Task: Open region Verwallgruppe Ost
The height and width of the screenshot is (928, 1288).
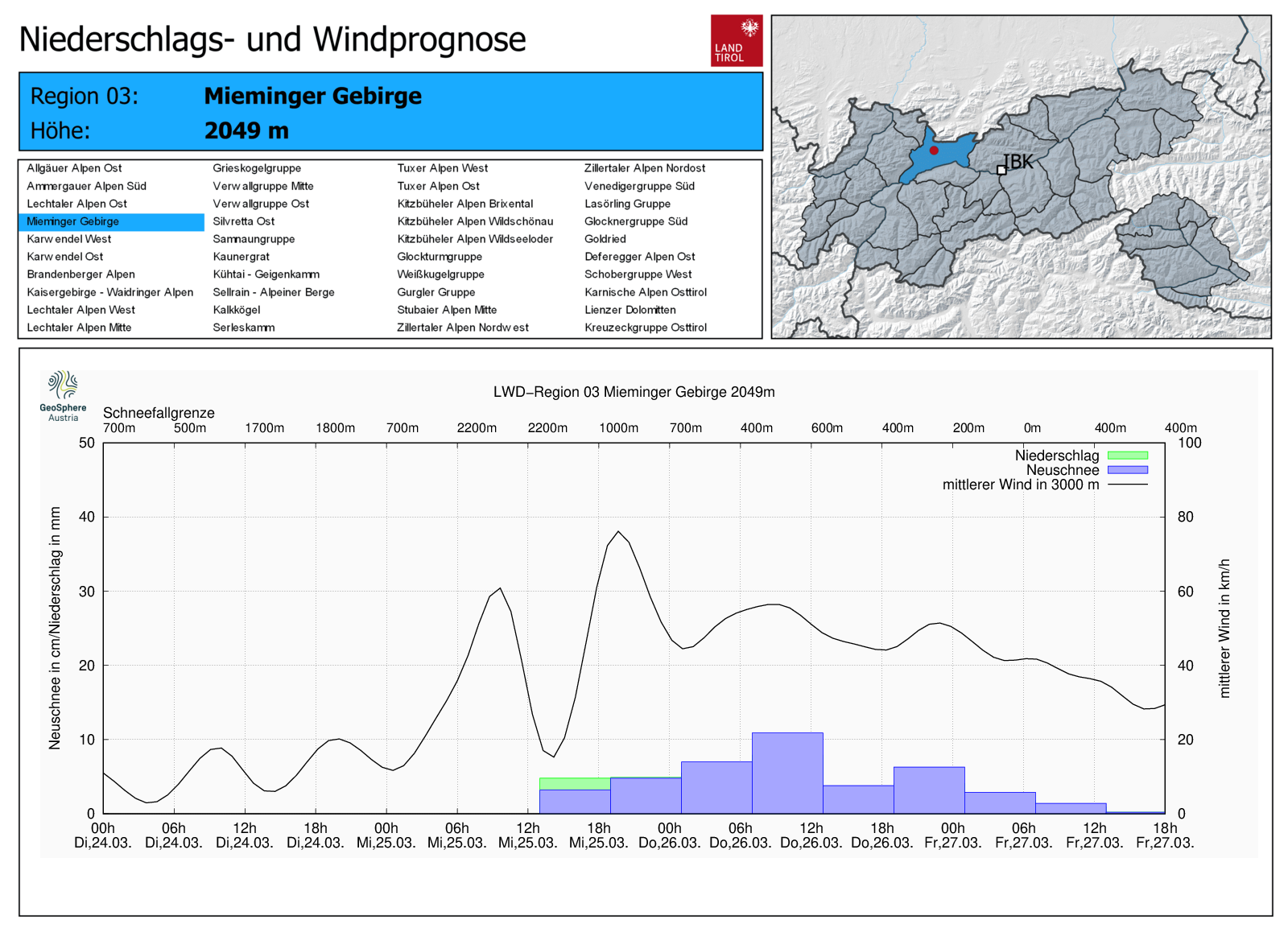Action: [x=261, y=204]
